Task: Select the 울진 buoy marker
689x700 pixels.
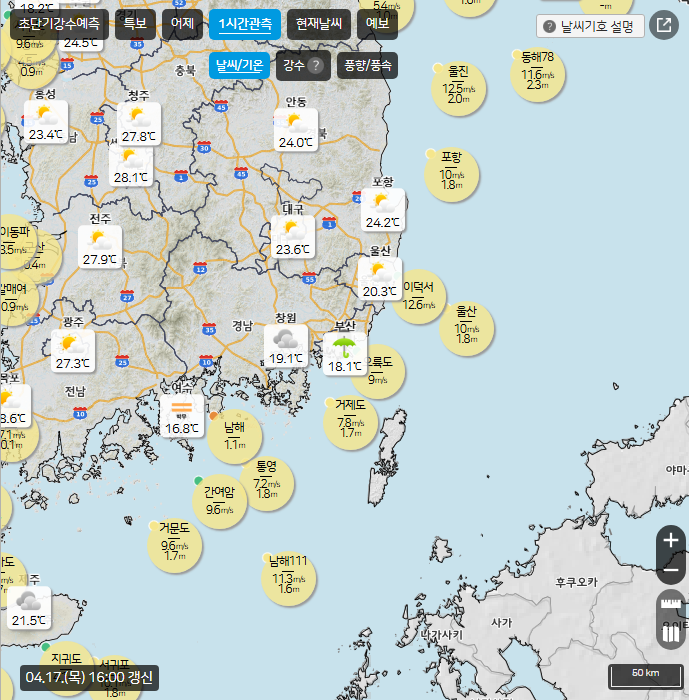Action: (x=459, y=88)
